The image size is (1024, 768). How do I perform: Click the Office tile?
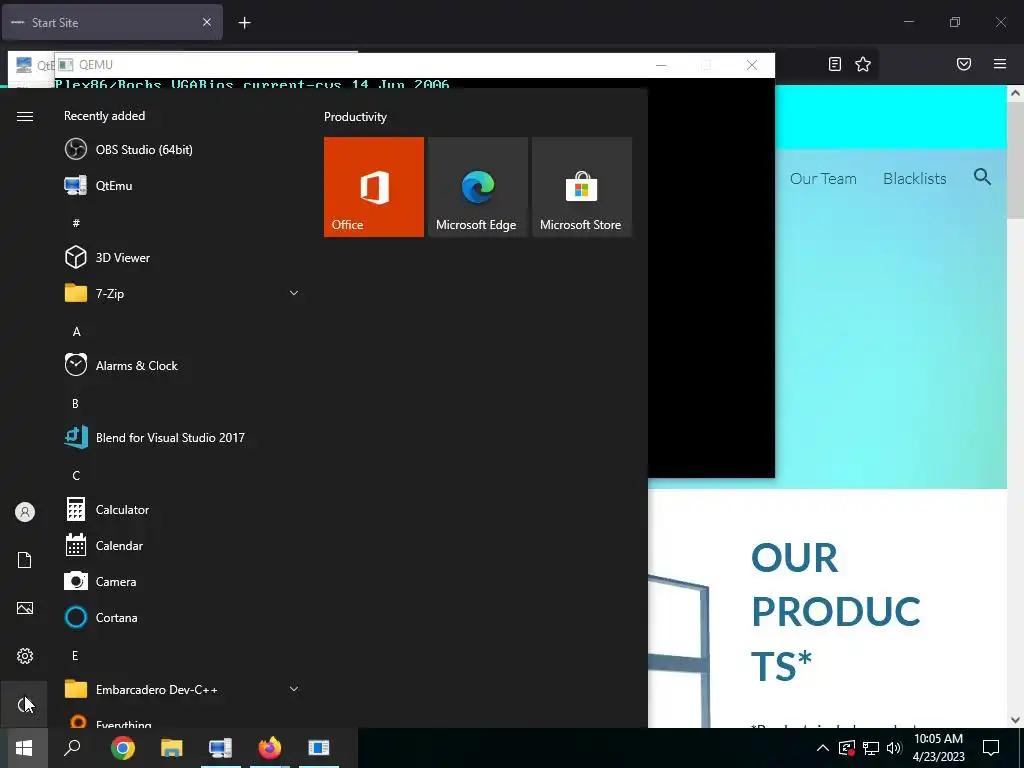point(374,187)
